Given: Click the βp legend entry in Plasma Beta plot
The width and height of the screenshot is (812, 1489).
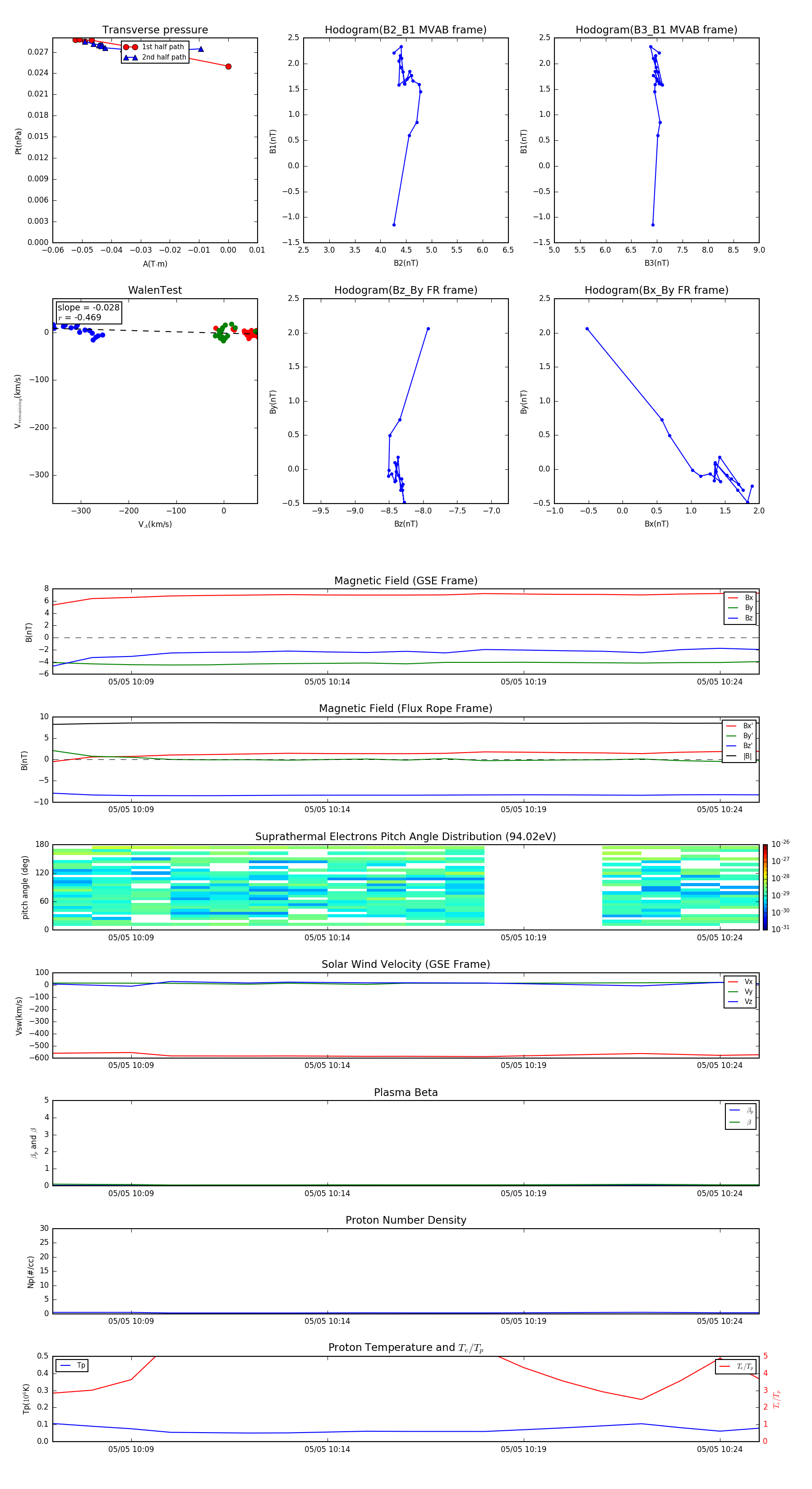Looking at the screenshot, I should pos(741,1110).
